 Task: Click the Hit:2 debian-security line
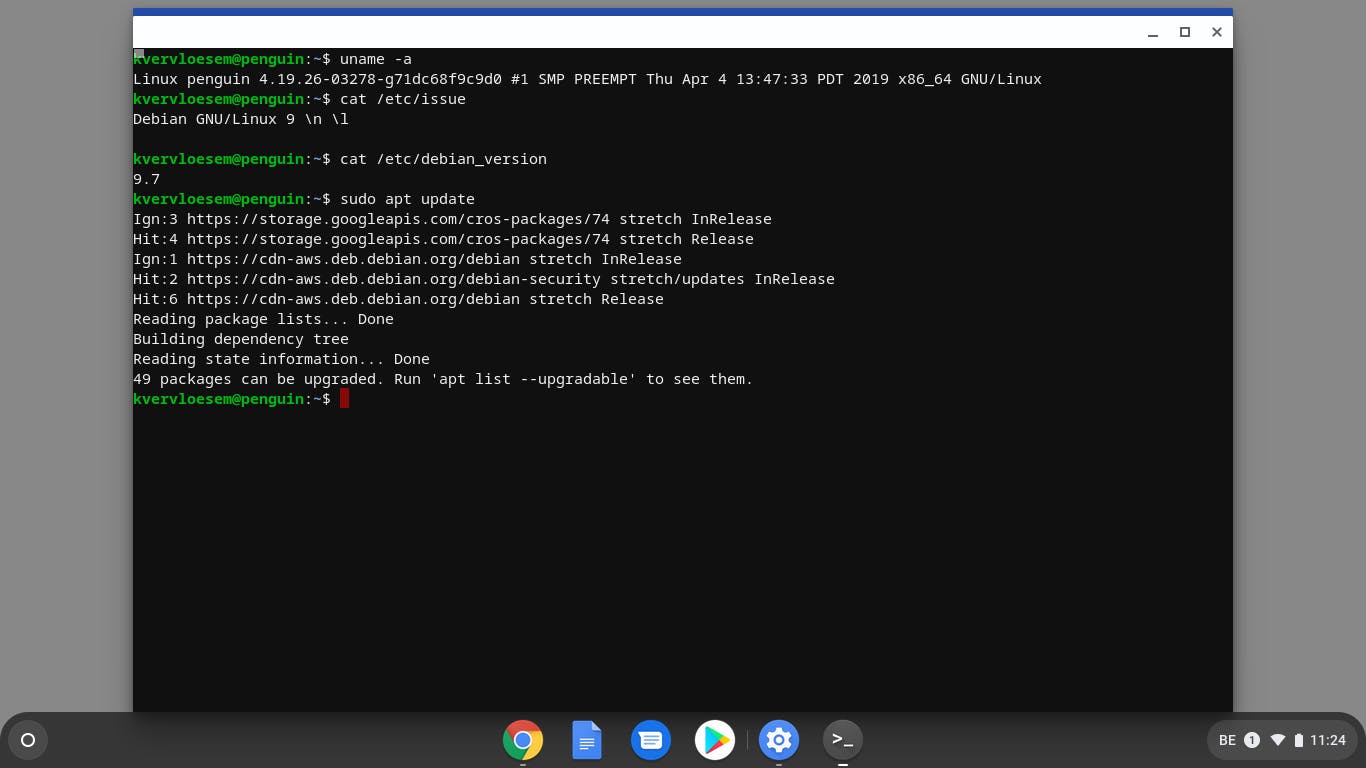[484, 279]
